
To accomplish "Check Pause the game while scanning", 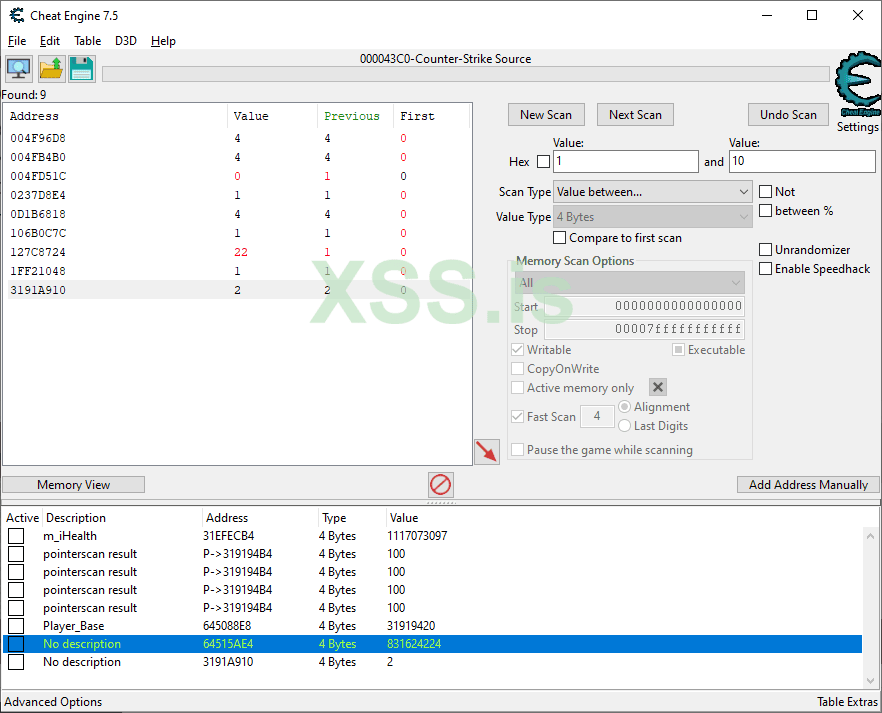I will point(518,450).
